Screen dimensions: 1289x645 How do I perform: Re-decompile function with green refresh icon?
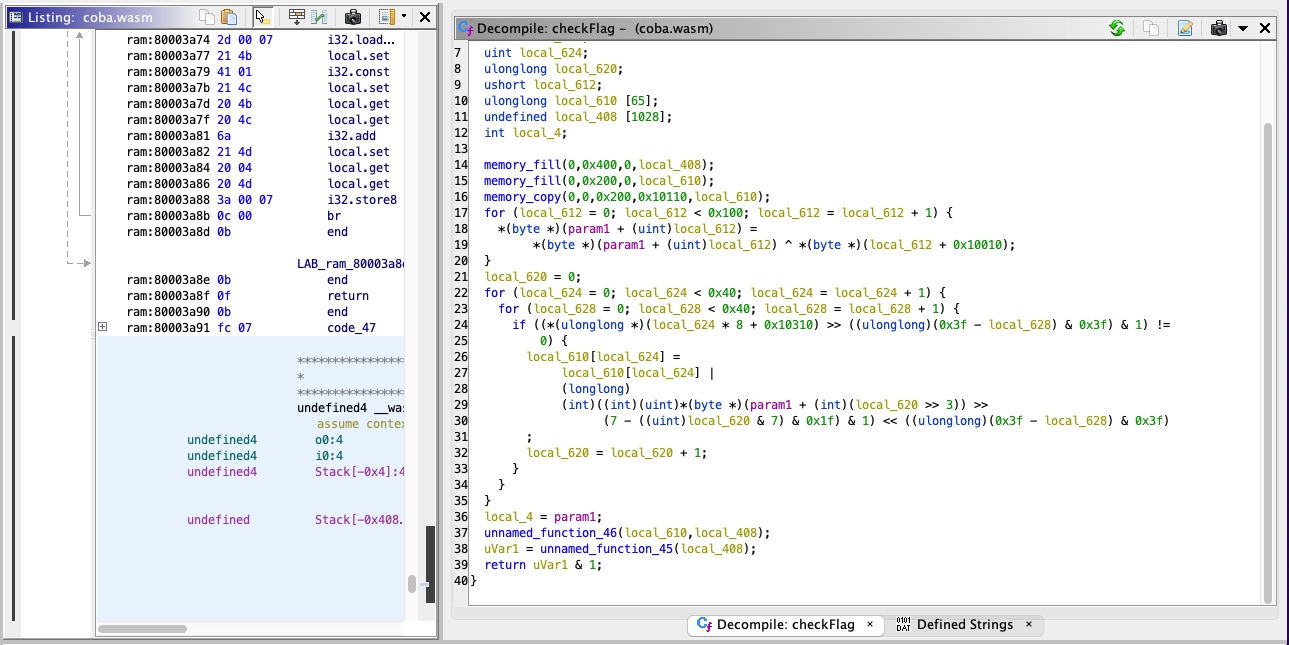click(1117, 28)
